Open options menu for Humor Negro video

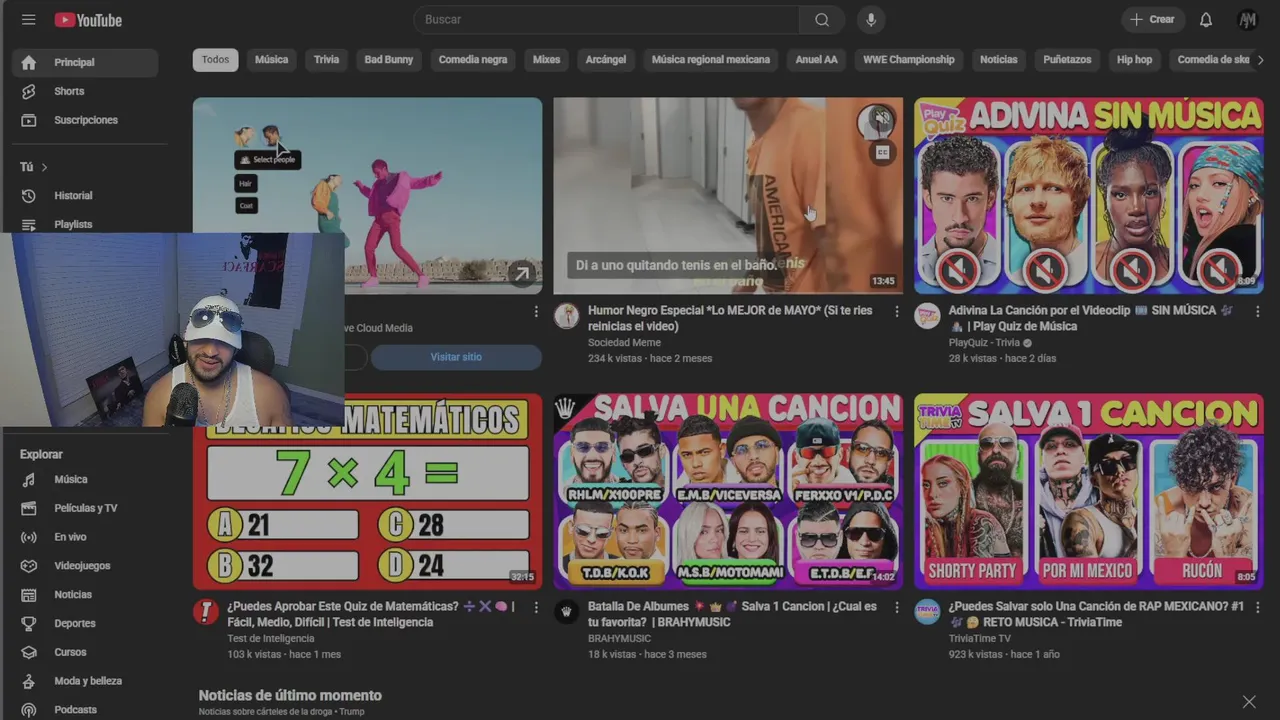tap(897, 312)
